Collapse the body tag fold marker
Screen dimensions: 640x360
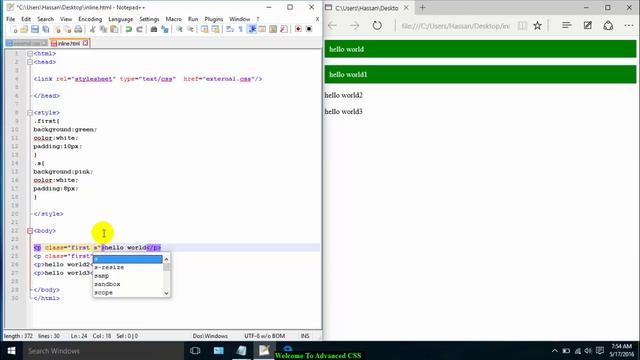pos(30,231)
